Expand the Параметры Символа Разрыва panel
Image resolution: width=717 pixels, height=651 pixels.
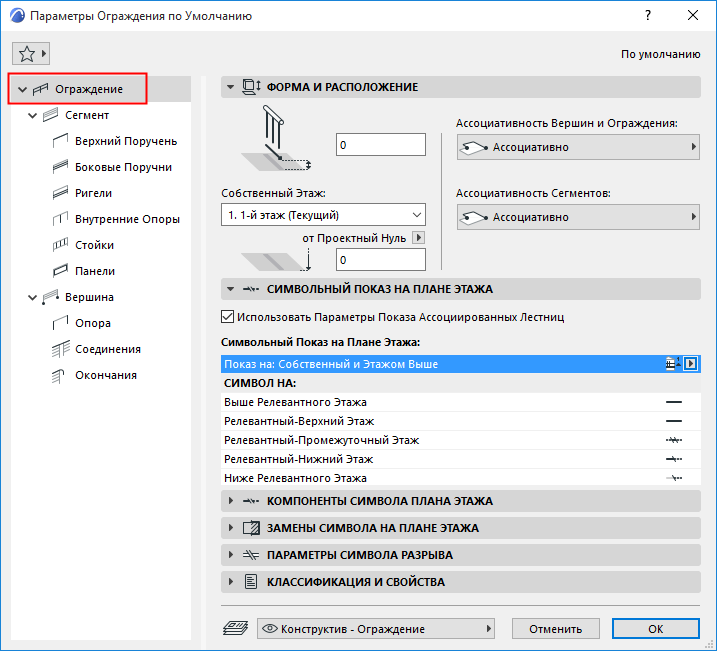click(230, 555)
